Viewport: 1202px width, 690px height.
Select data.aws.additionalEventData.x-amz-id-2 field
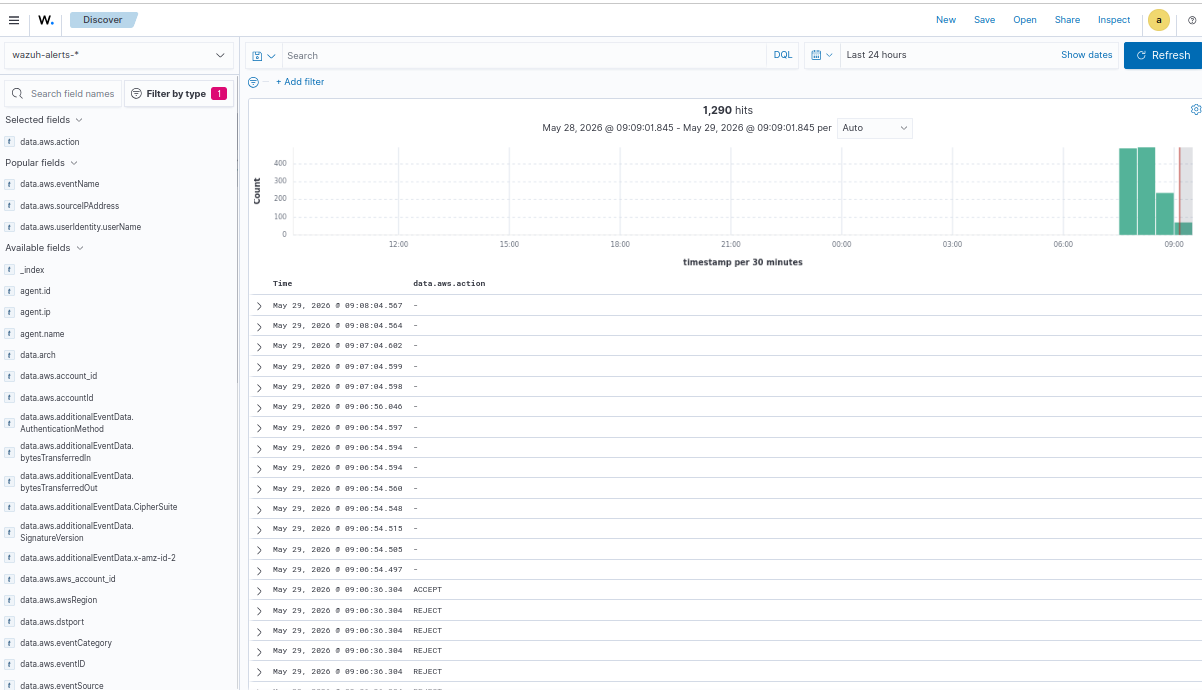[x=97, y=558]
